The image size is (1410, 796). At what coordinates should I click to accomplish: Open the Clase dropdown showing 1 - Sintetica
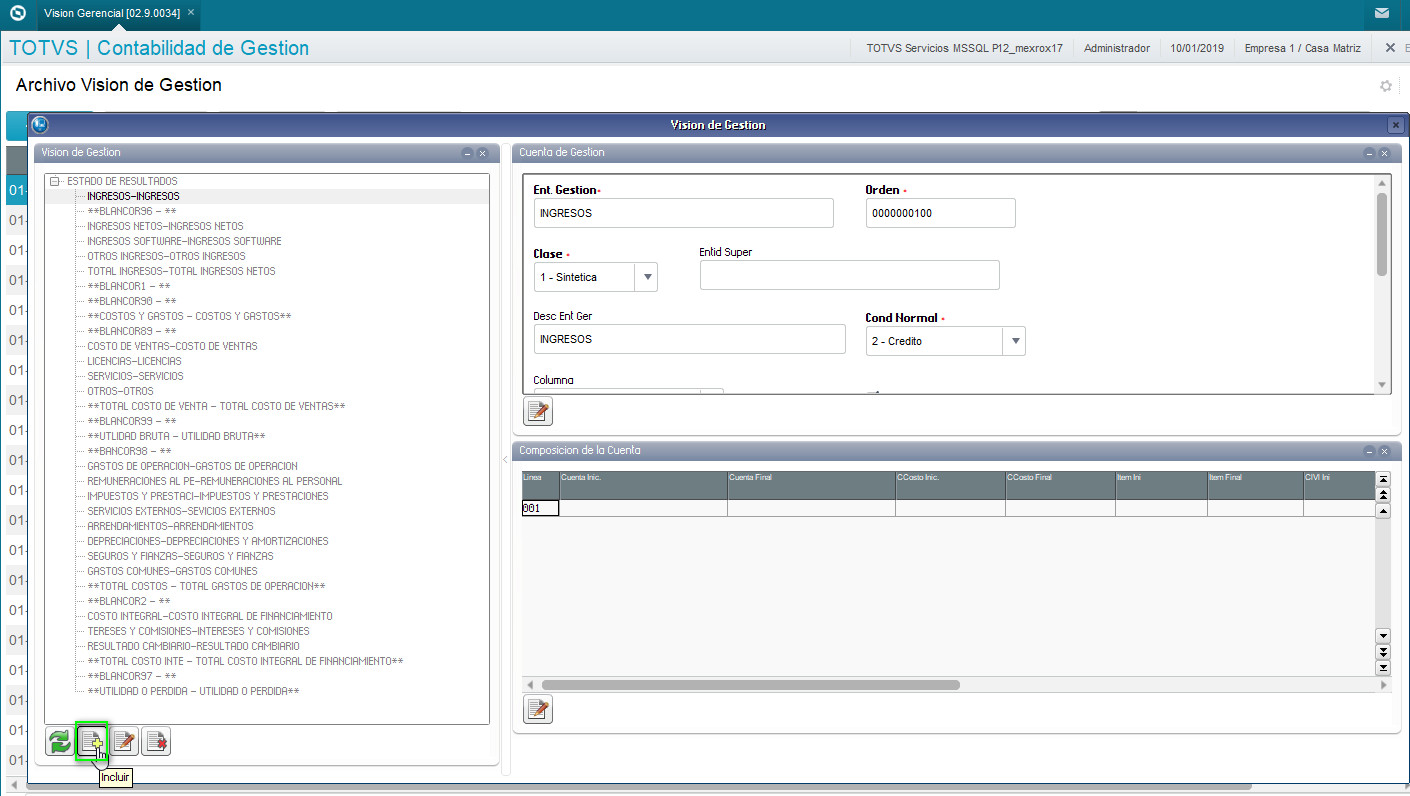(x=646, y=277)
